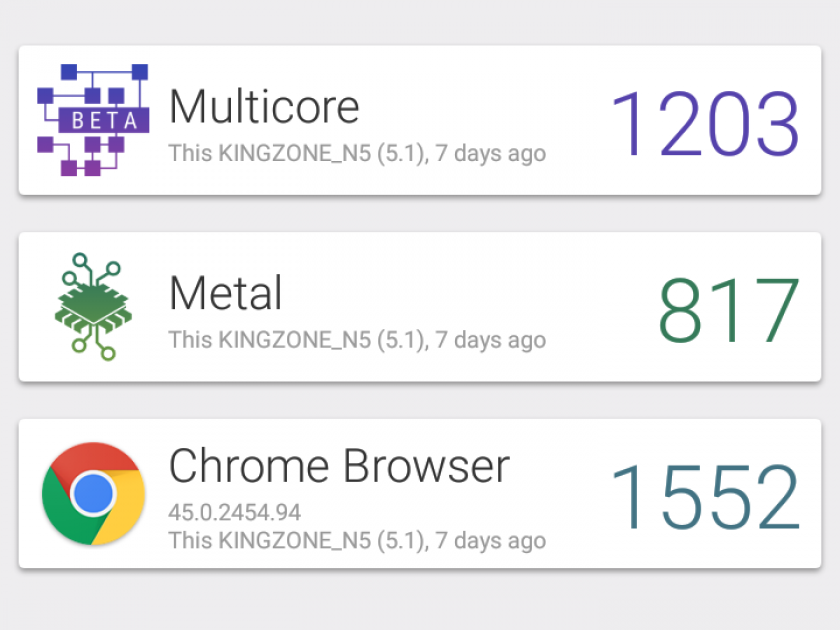Image resolution: width=840 pixels, height=630 pixels.
Task: Tap the purple squares at the Multicore icon's bottom
Action: click(x=80, y=168)
